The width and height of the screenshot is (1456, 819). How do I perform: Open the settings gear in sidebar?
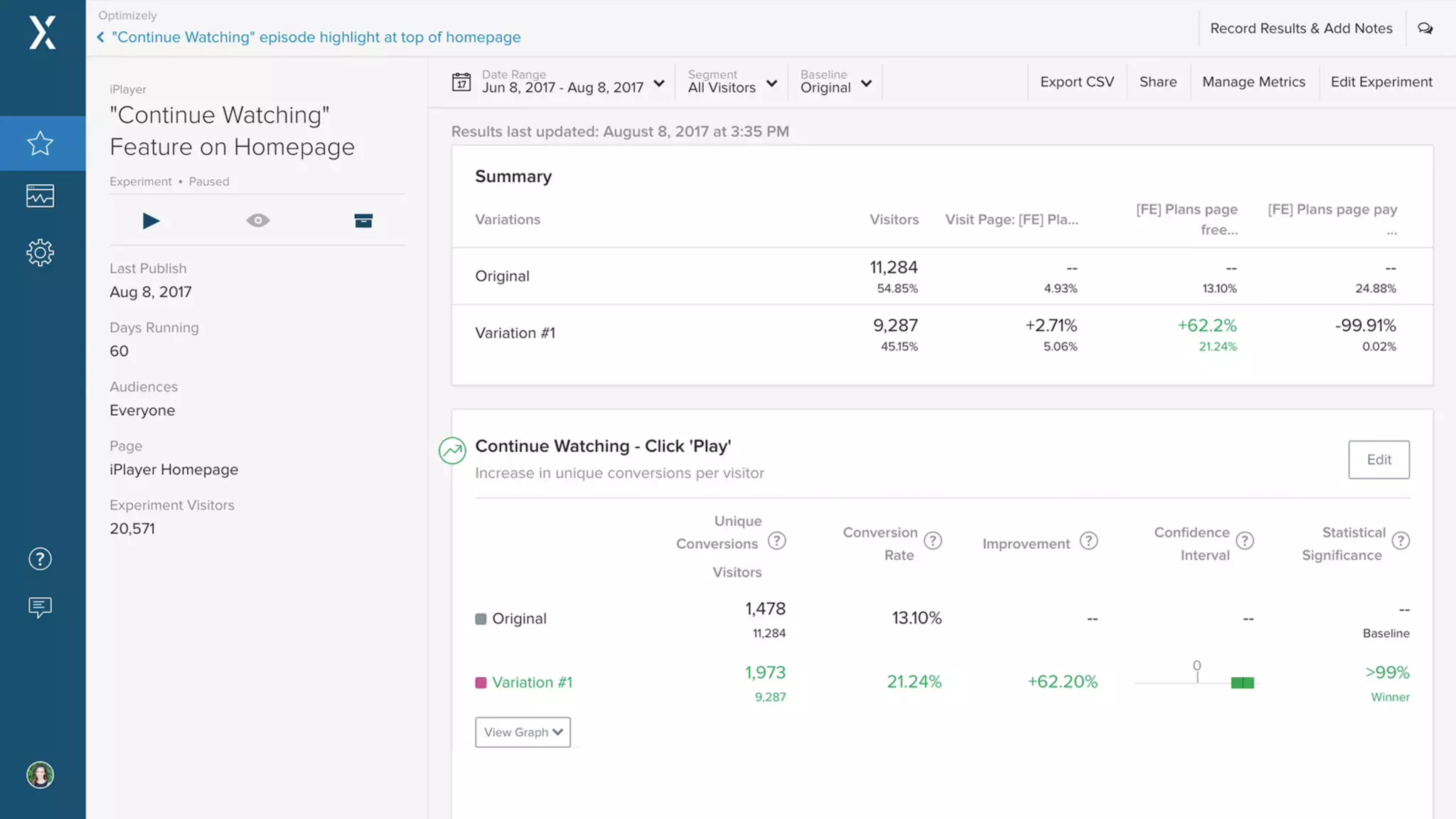click(41, 252)
